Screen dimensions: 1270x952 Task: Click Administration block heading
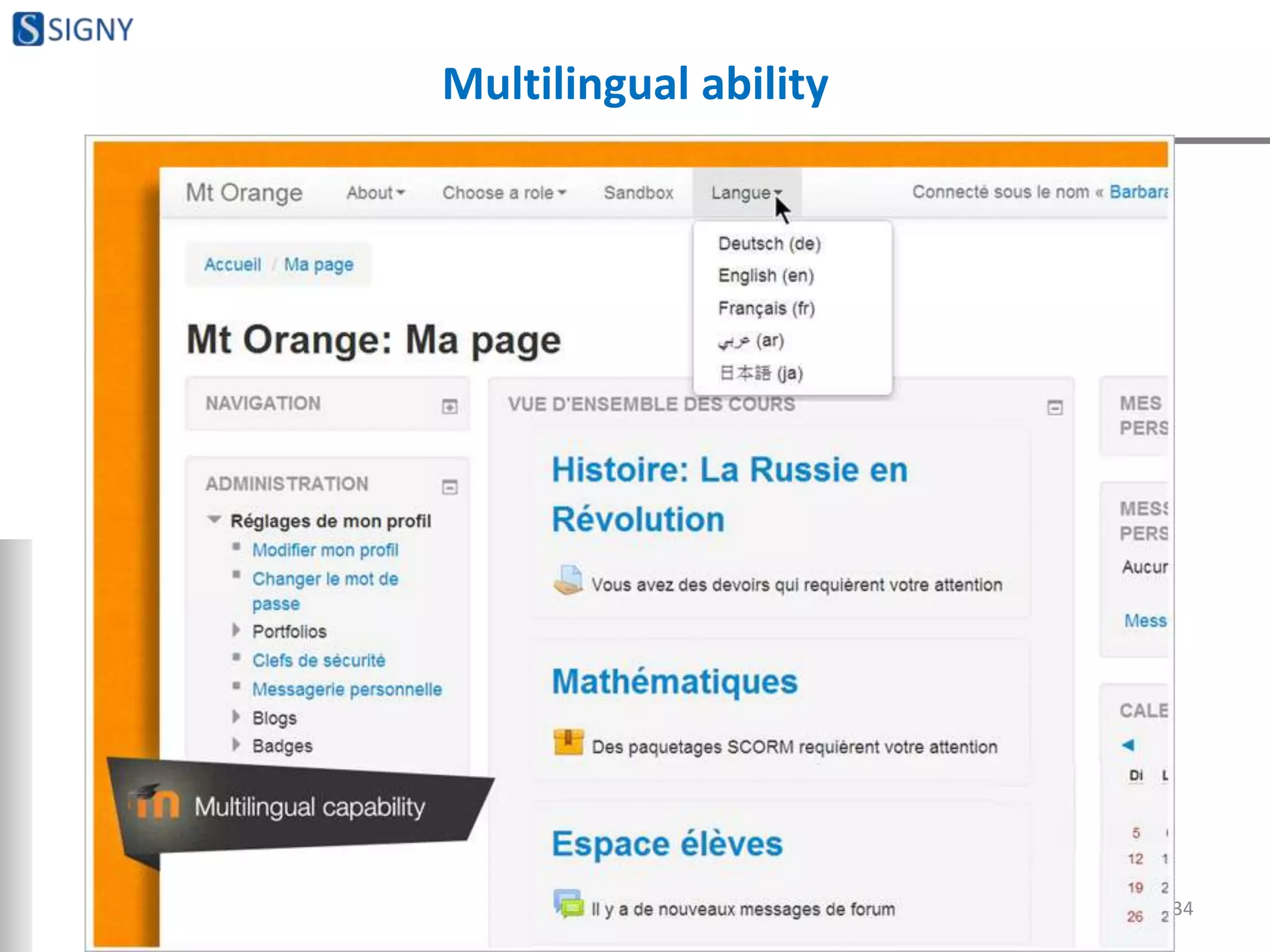[x=287, y=484]
